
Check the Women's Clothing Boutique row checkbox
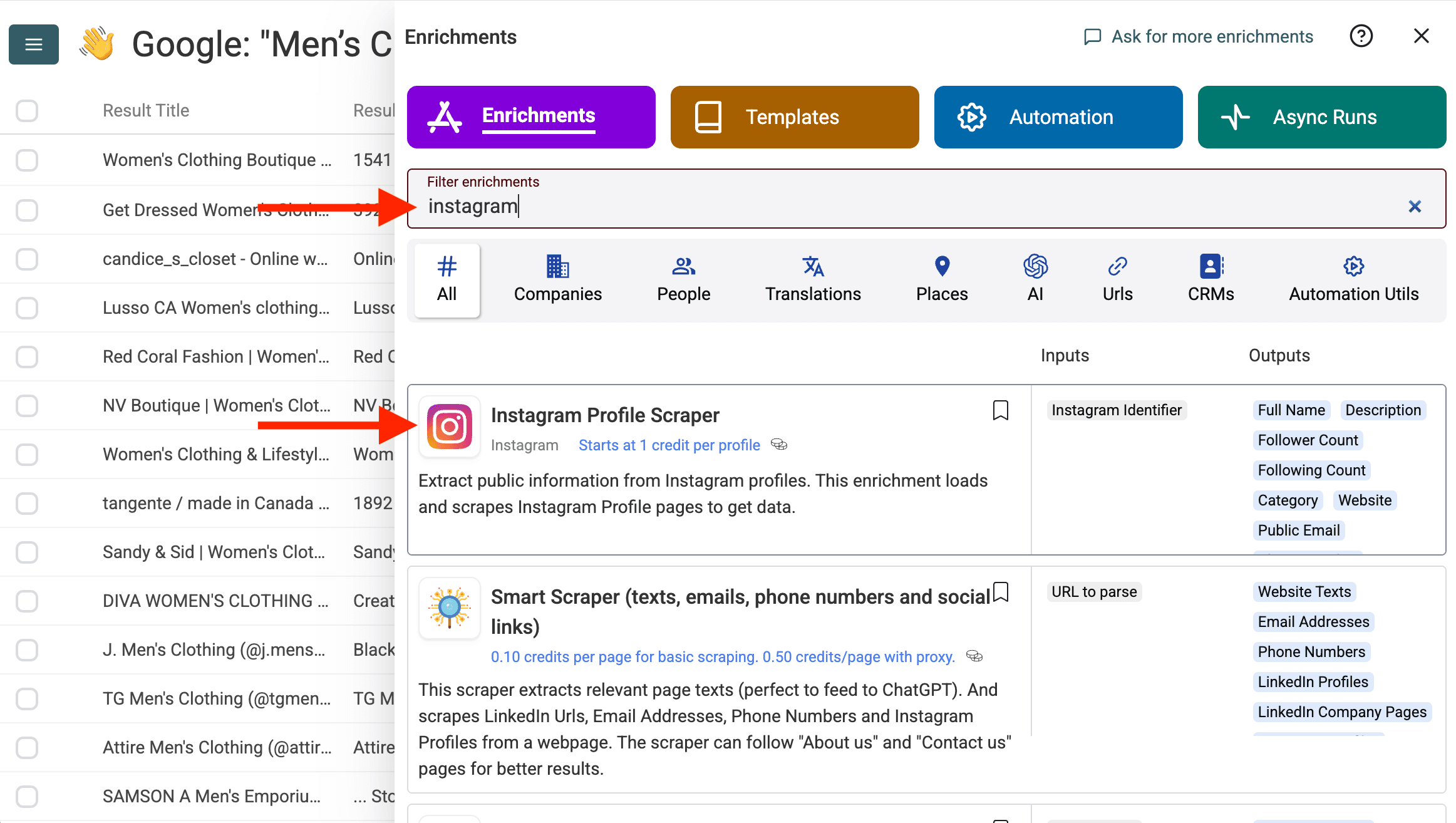click(x=26, y=160)
